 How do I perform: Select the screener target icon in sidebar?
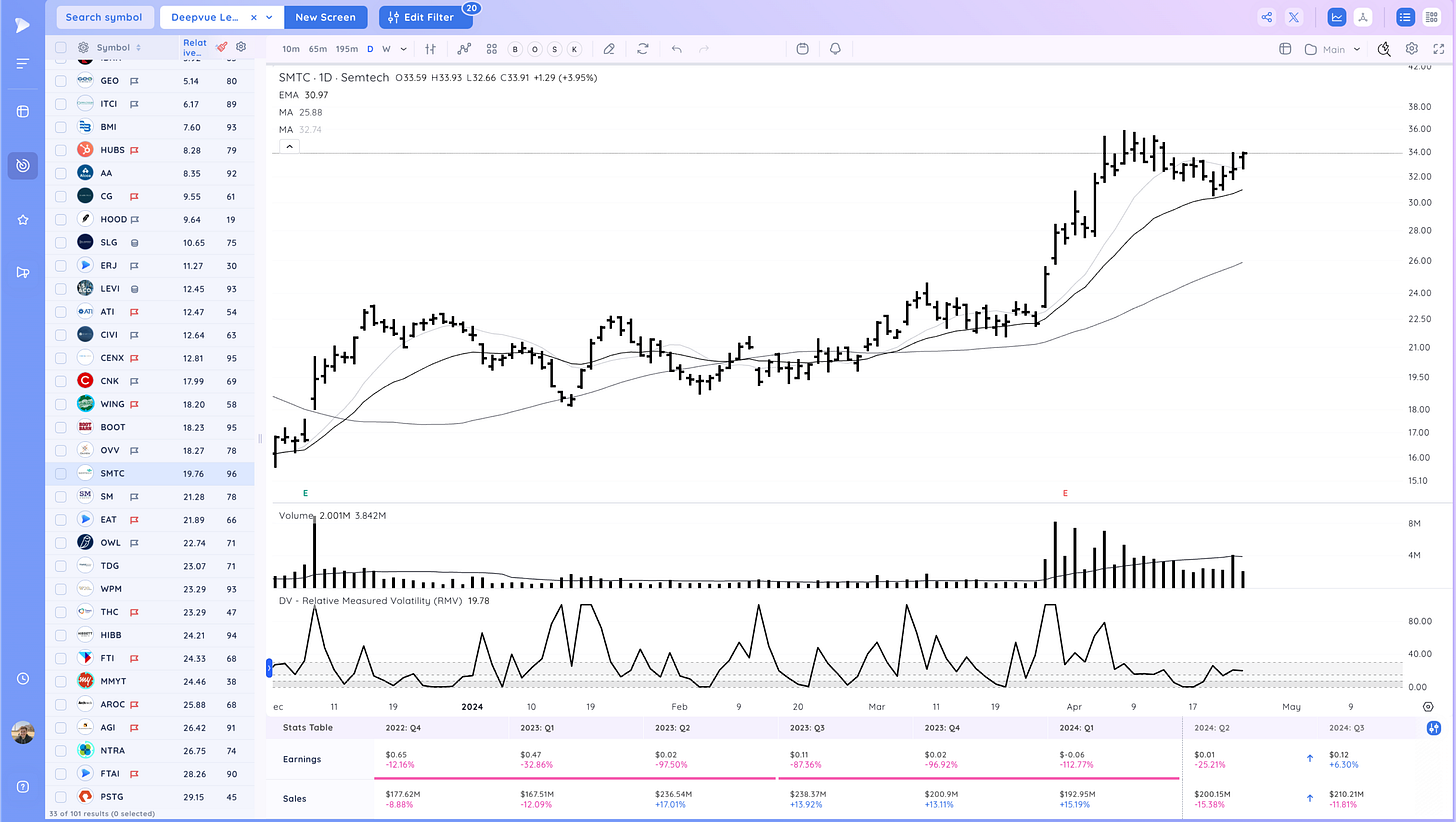click(x=22, y=165)
